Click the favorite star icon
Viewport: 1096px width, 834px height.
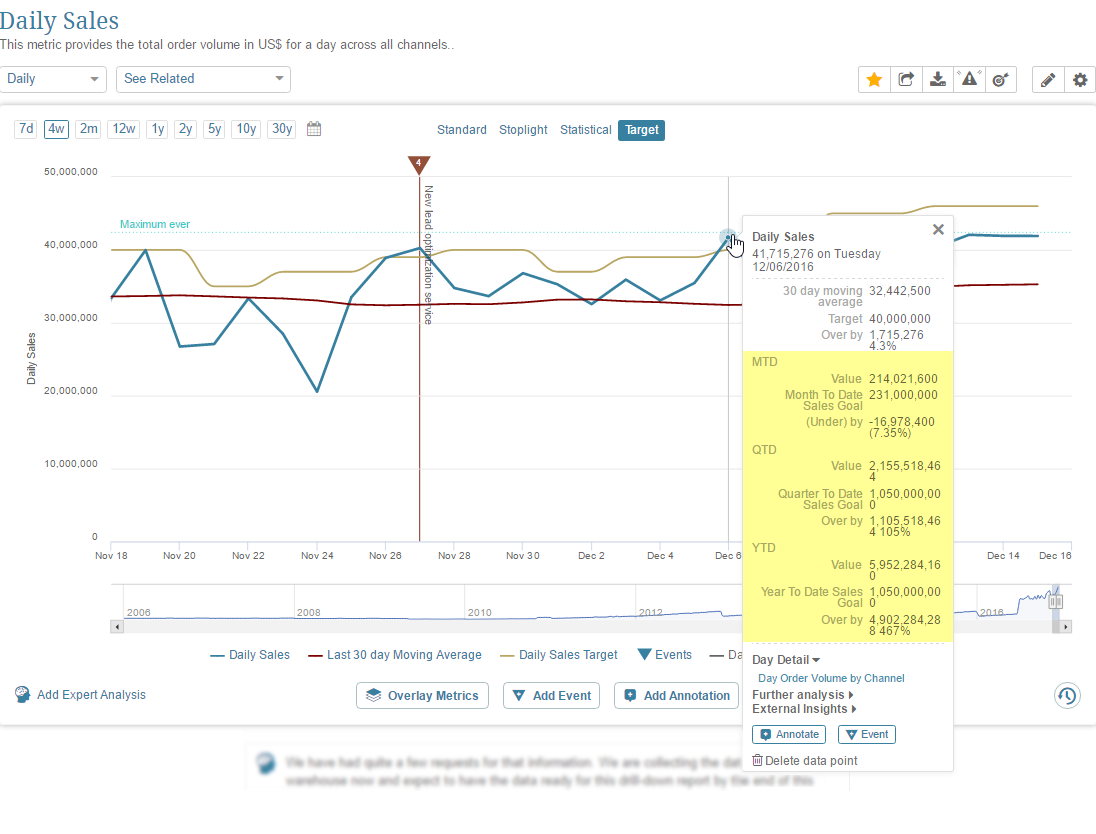tap(874, 80)
